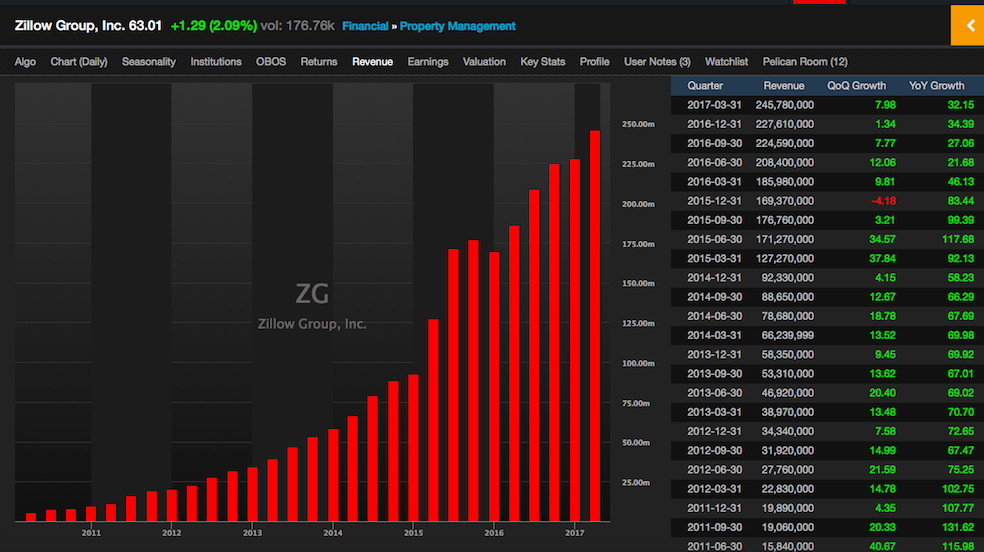Click the 75.25 YoY growth value
Image resolution: width=984 pixels, height=552 pixels.
point(961,470)
